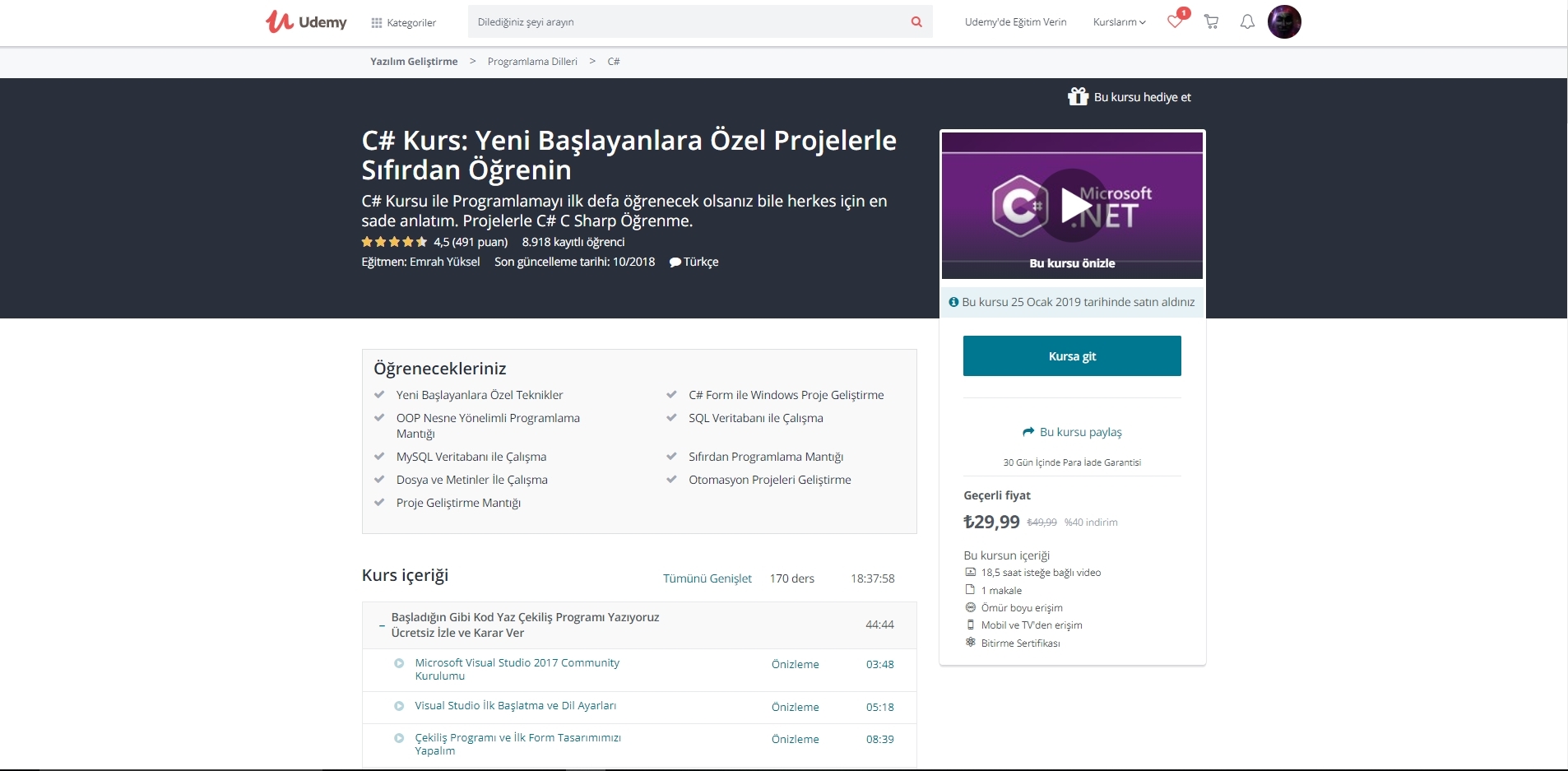Image resolution: width=1568 pixels, height=771 pixels.
Task: Click SQL Veritabanı ile Çalışma item
Action: 755,418
